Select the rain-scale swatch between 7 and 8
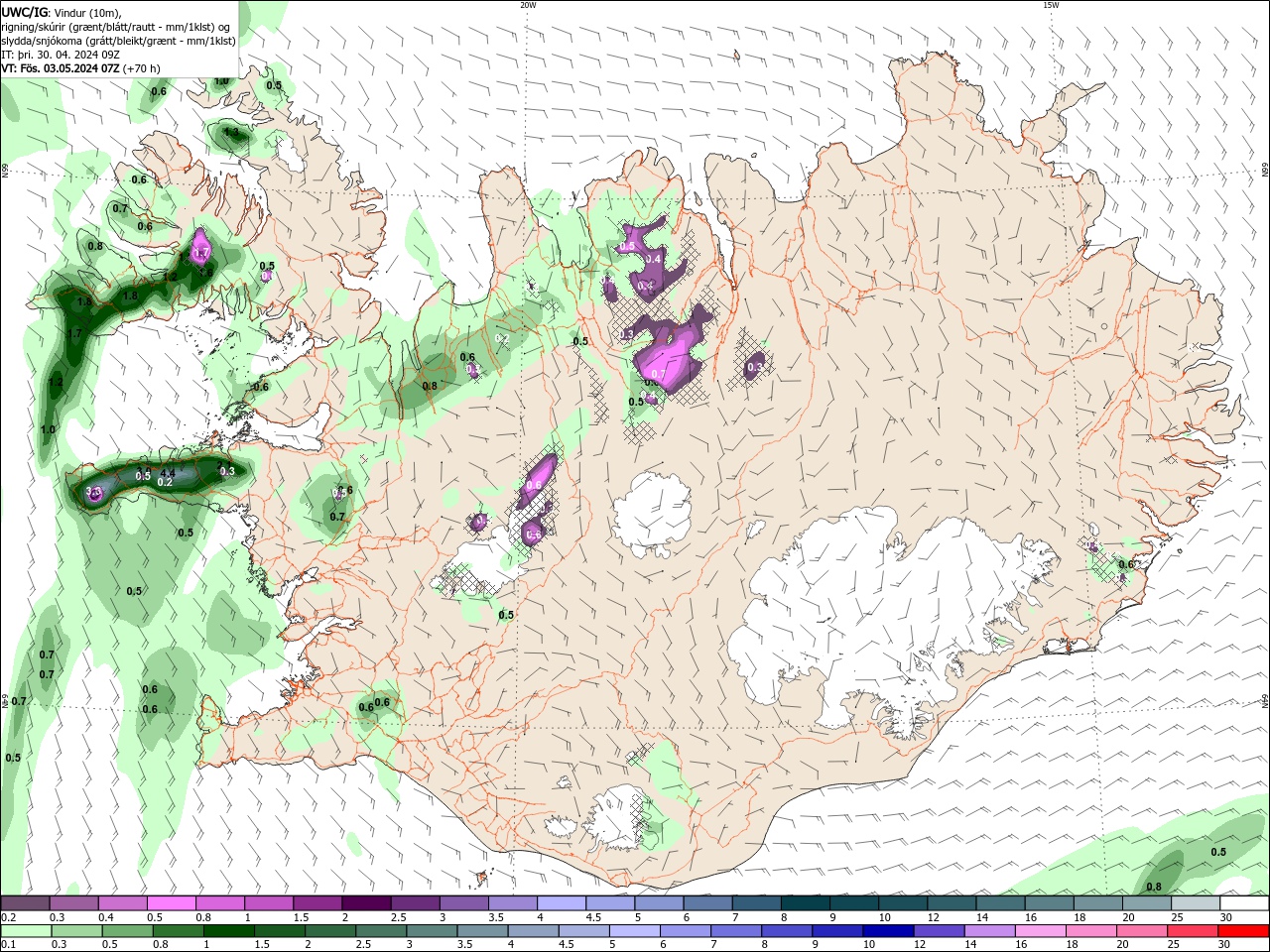 coord(736,931)
